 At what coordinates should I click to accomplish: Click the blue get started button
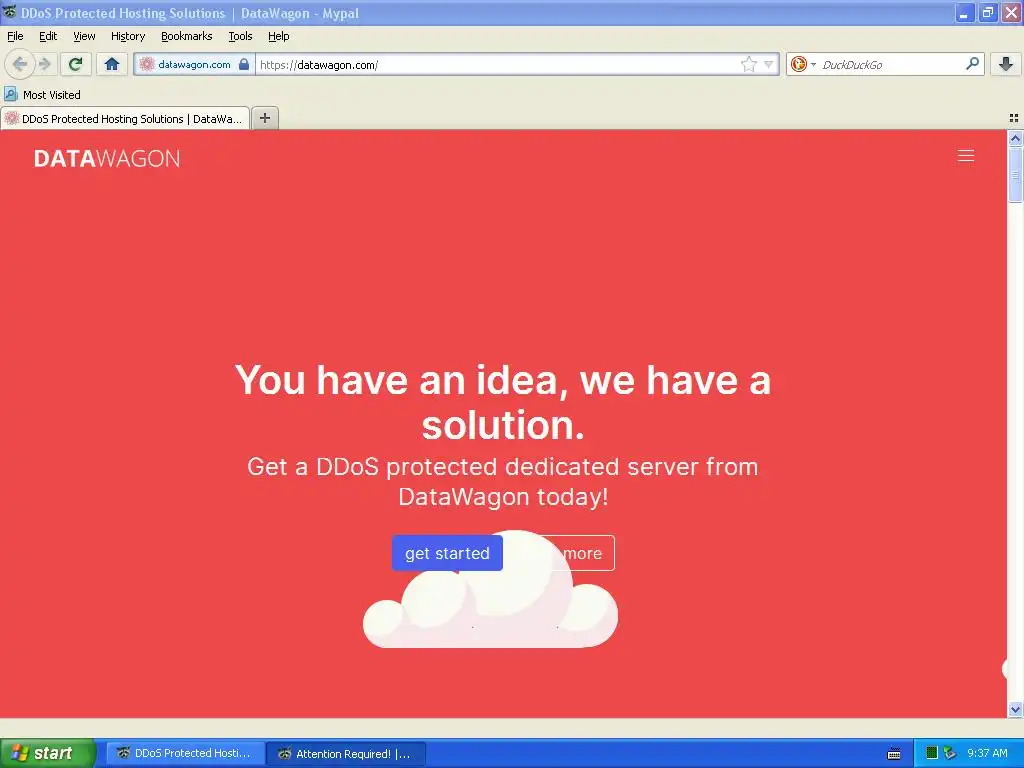(x=447, y=553)
